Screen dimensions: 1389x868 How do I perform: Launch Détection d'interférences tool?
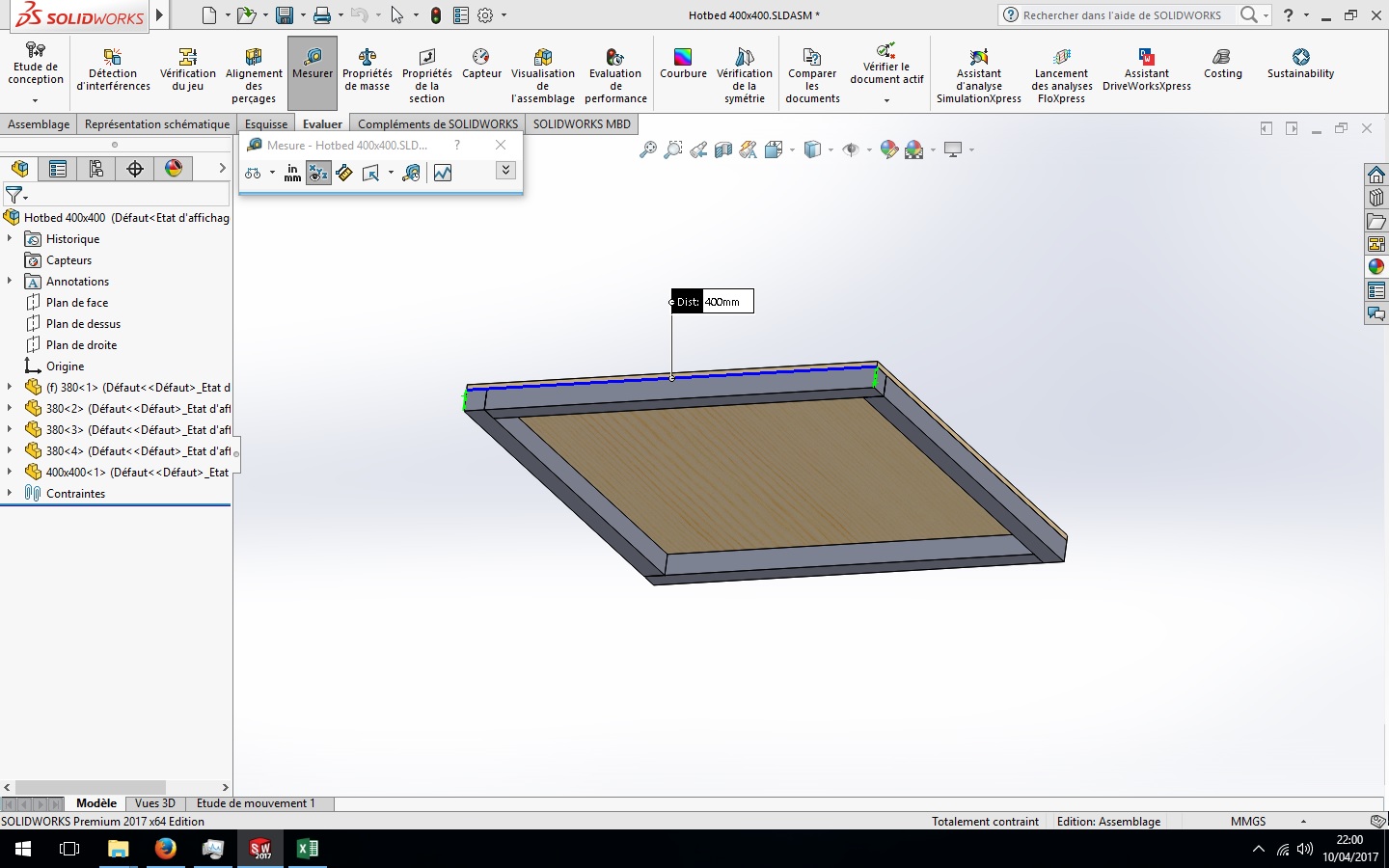(x=113, y=71)
